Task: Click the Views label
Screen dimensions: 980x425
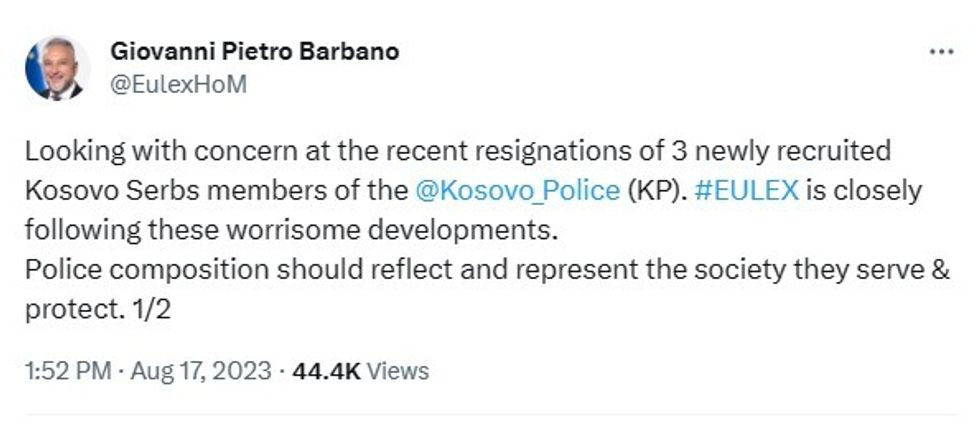Action: (398, 371)
